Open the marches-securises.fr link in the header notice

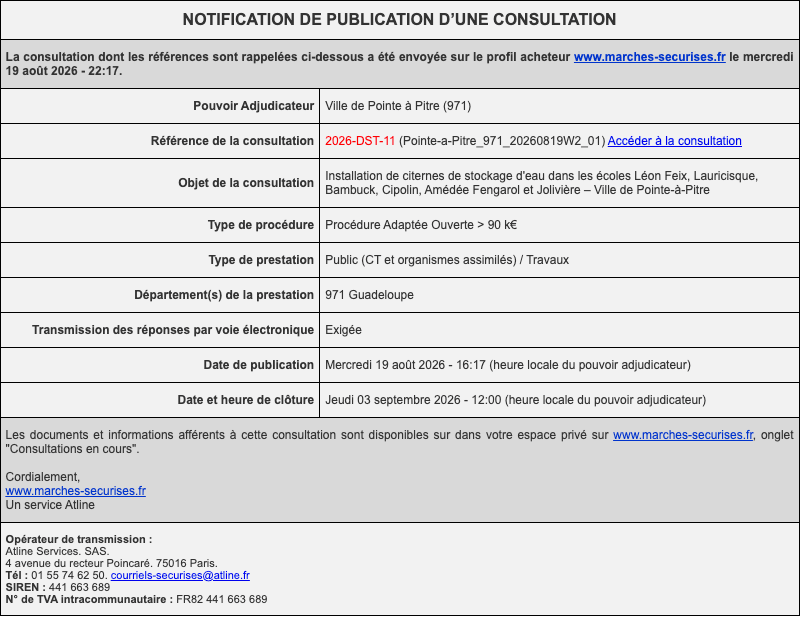click(649, 57)
